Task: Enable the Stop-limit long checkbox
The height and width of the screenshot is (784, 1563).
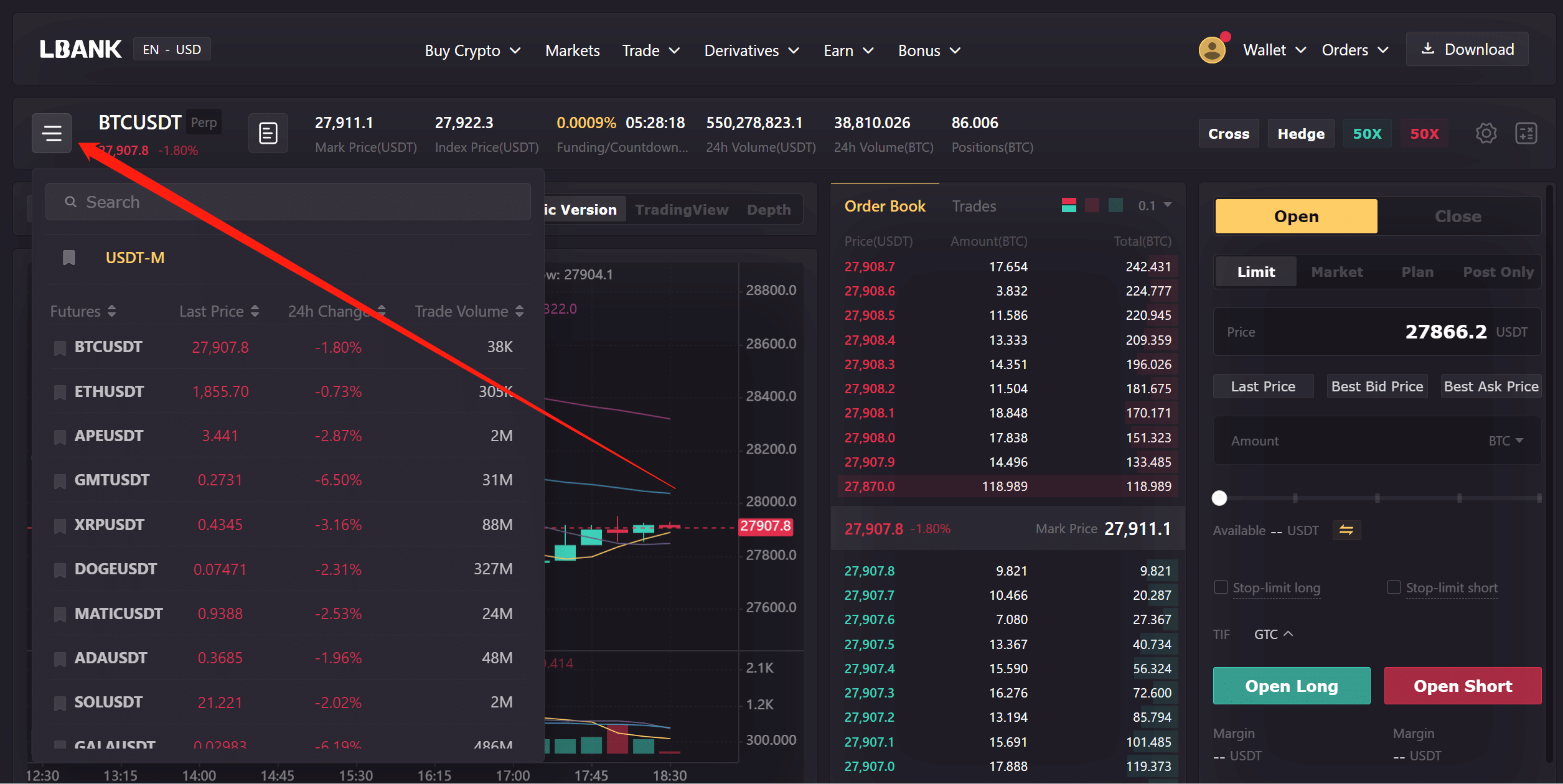Action: tap(1221, 587)
